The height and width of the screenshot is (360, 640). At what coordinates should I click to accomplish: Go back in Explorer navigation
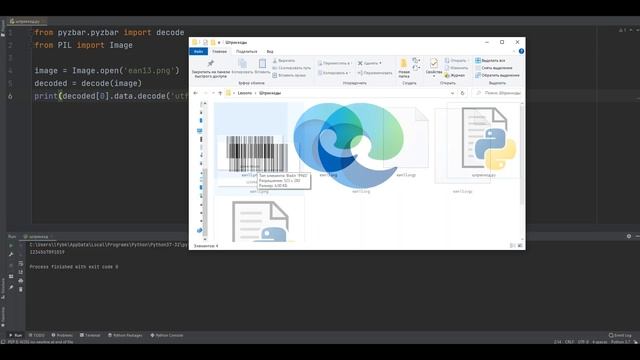point(196,93)
